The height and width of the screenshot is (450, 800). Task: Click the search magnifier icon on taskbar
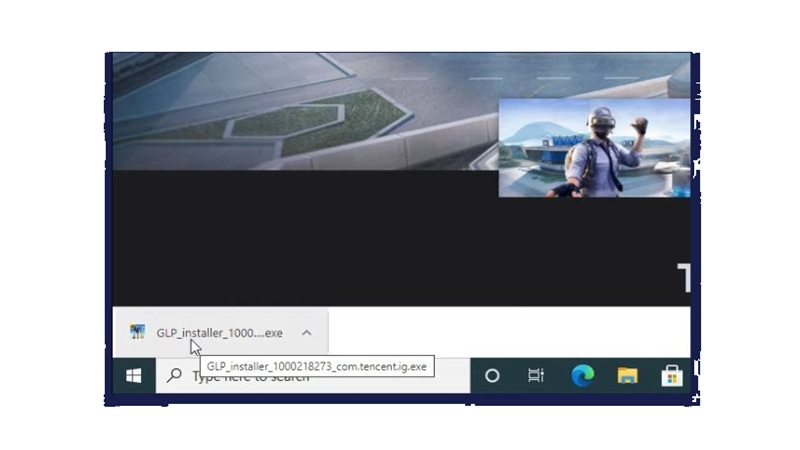pos(174,376)
